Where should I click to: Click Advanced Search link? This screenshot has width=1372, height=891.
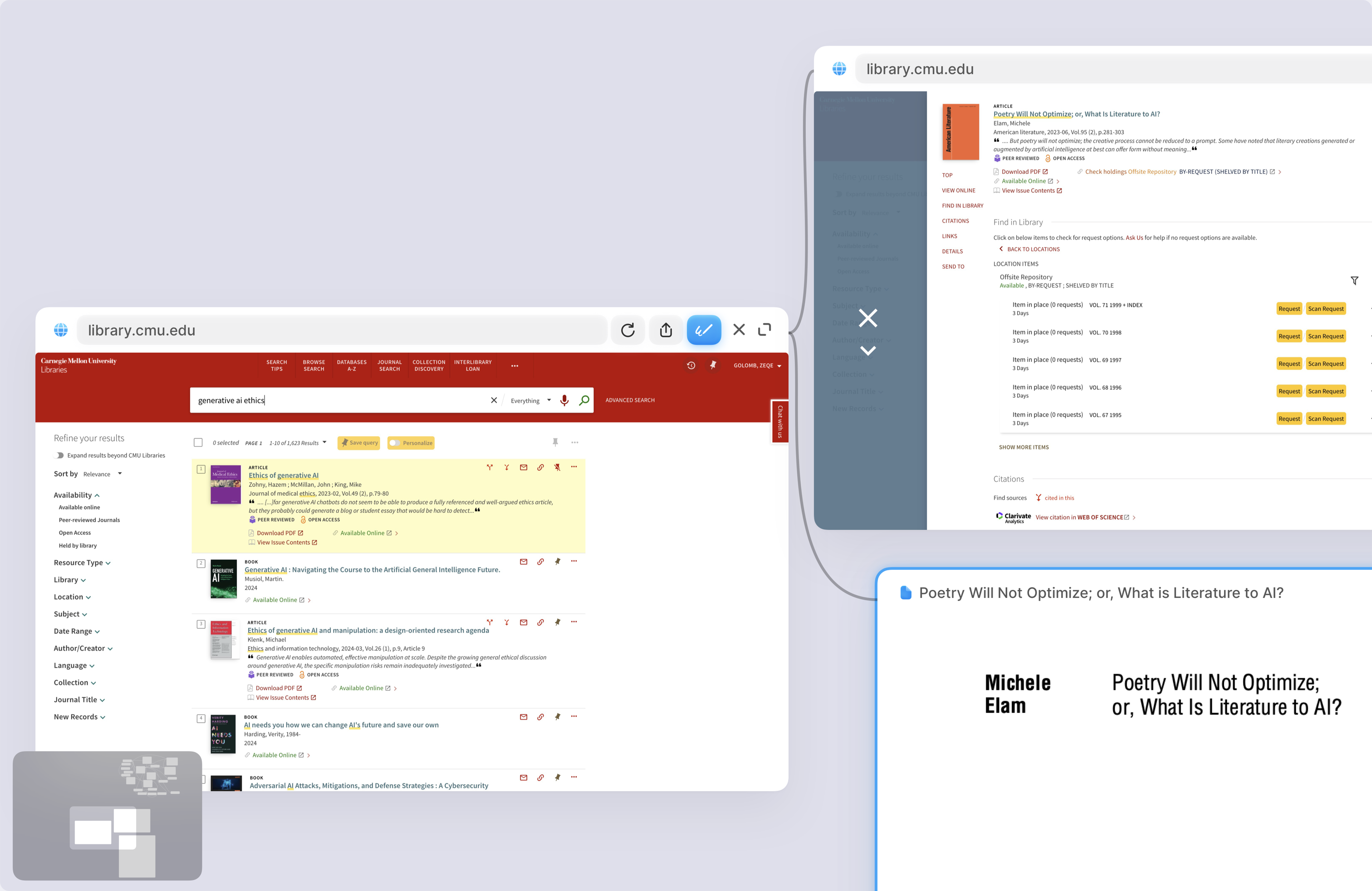[x=629, y=400]
